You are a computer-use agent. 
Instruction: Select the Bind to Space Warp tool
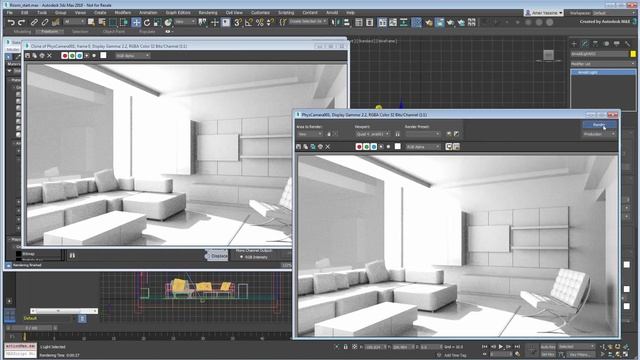(x=56, y=22)
